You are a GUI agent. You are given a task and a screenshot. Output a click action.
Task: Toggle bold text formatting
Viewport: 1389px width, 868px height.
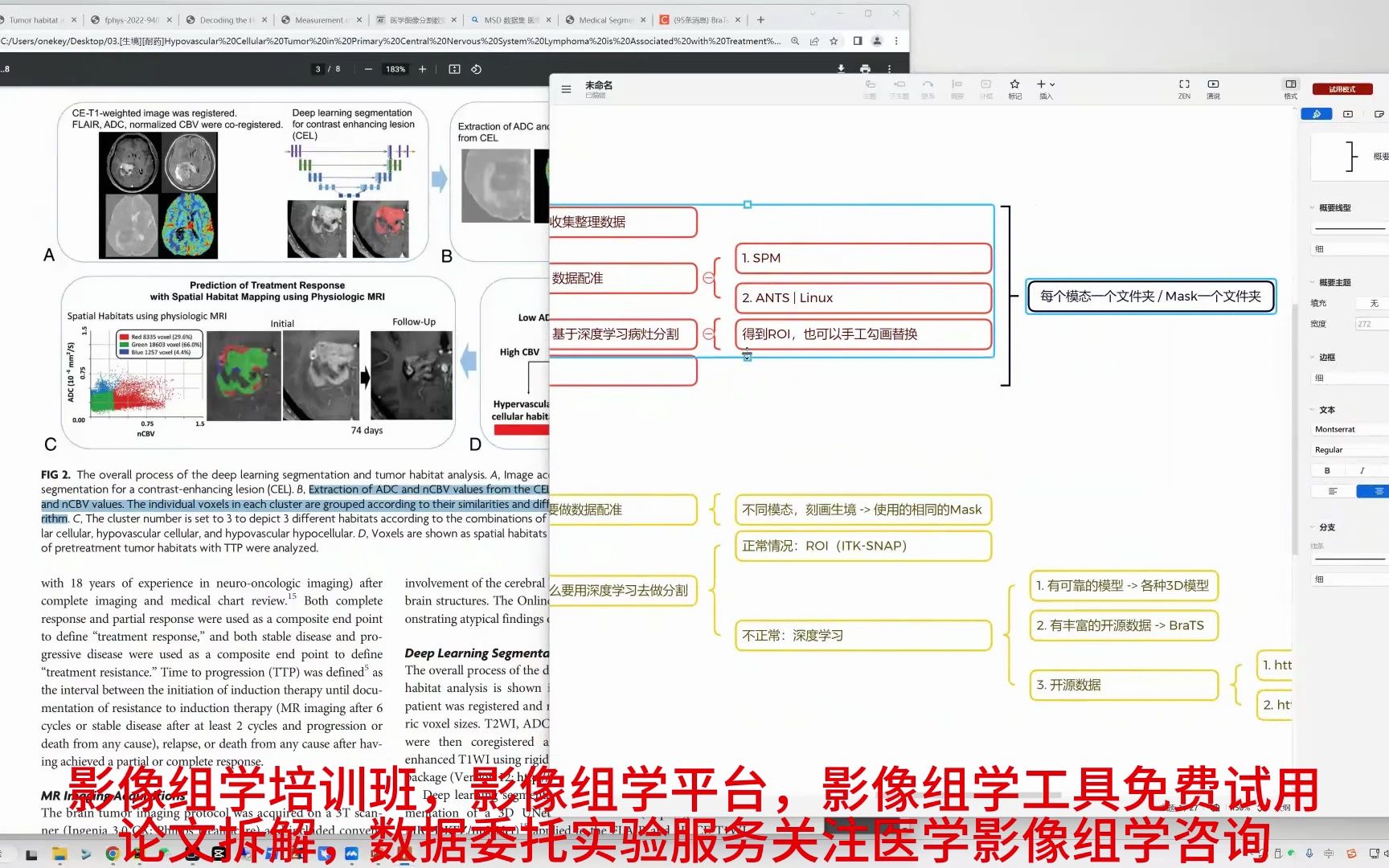(x=1327, y=471)
